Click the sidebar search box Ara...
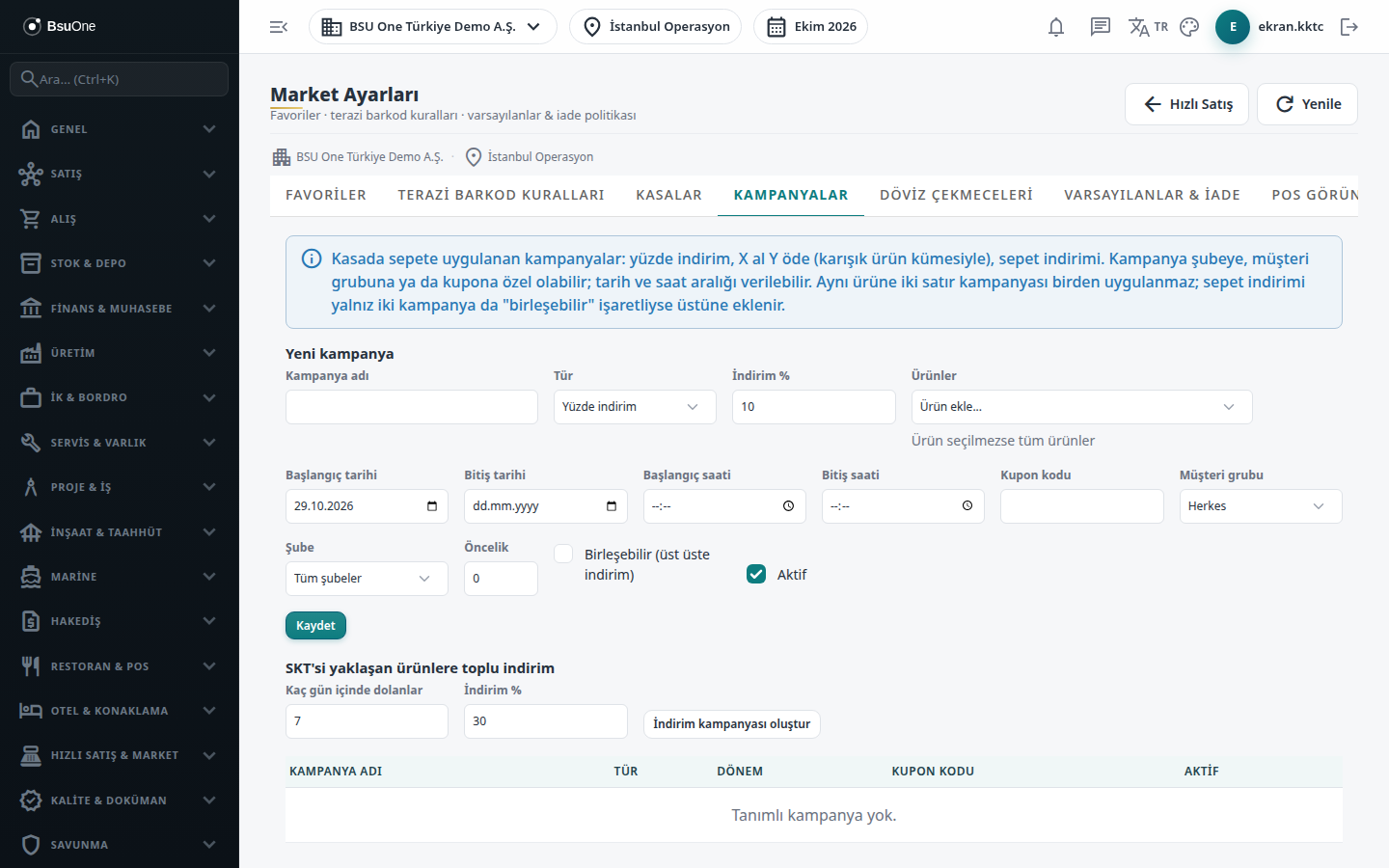The image size is (1389, 868). [x=120, y=79]
